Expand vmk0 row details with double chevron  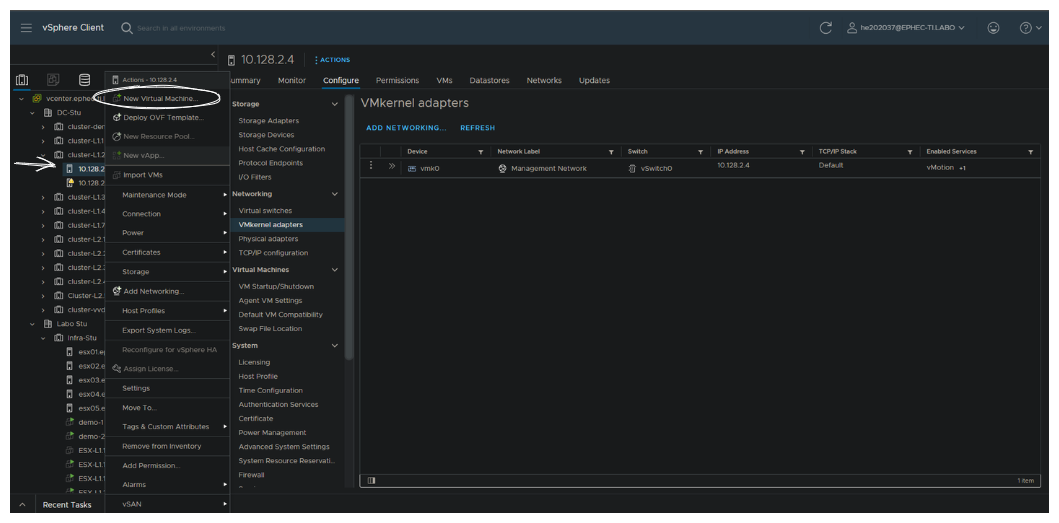coord(392,166)
